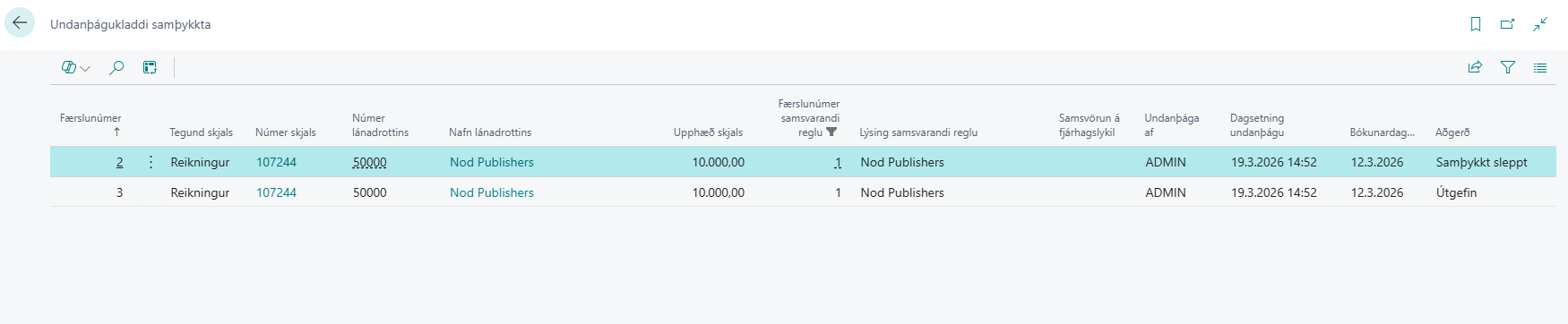Click the Upphæð skjals column header
Viewport: 1568px width, 324px height.
click(x=708, y=132)
